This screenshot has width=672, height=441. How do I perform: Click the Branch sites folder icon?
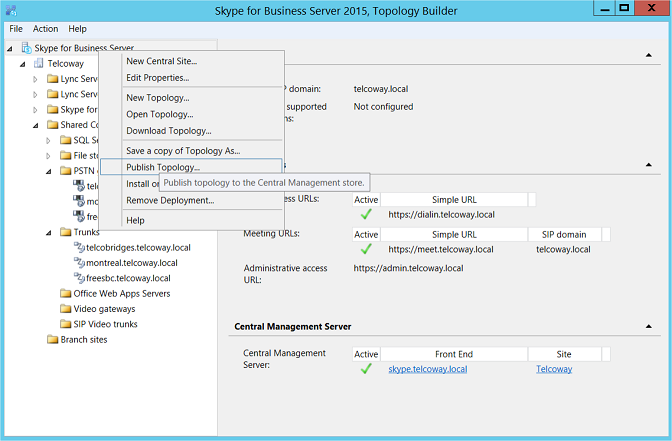coord(53,340)
